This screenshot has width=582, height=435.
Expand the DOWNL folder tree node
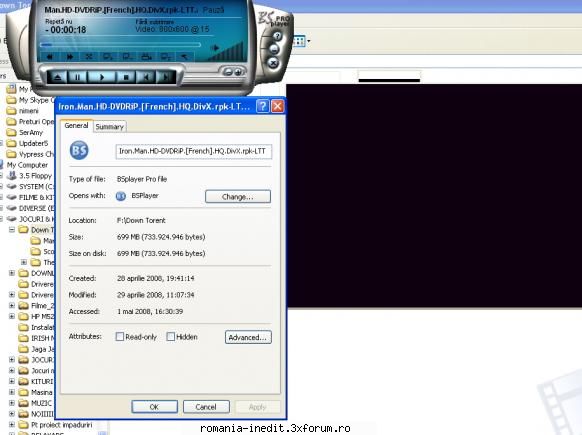pos(12,273)
